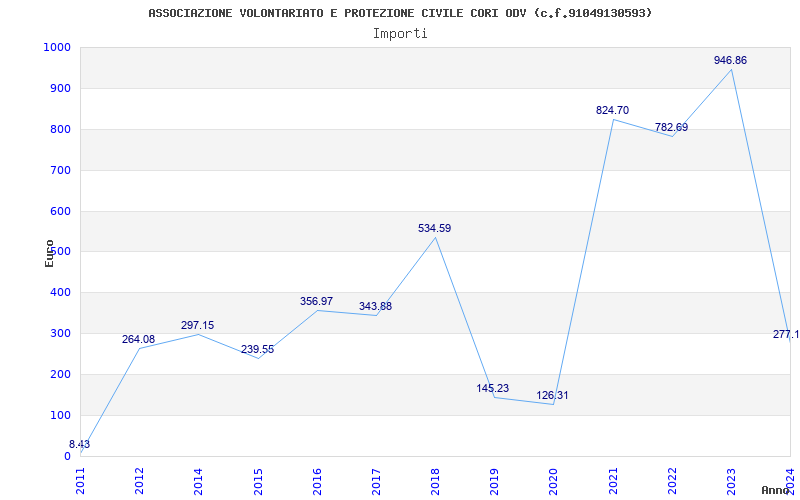The width and height of the screenshot is (800, 500).
Task: Click x-axis year 2018
Action: (436, 481)
